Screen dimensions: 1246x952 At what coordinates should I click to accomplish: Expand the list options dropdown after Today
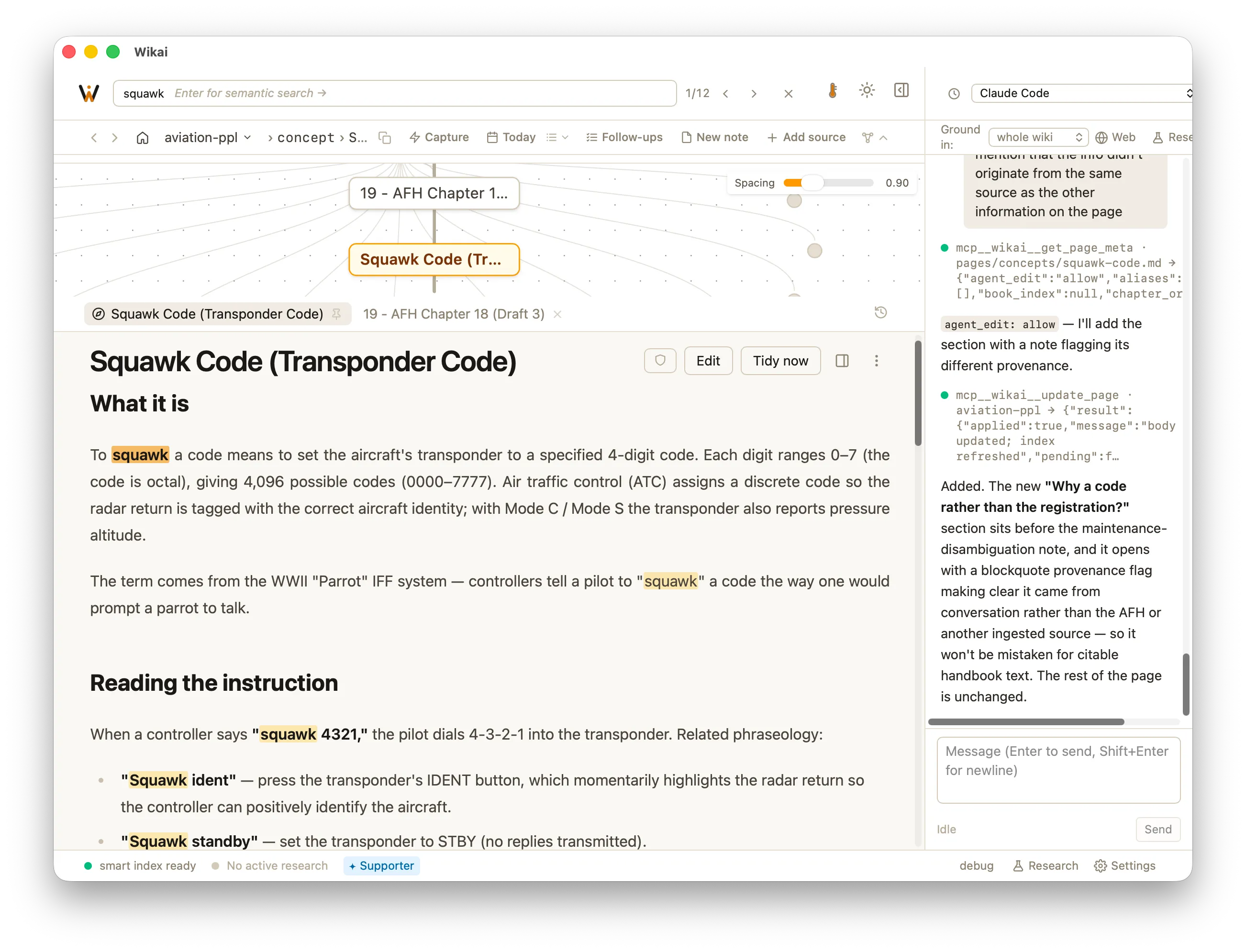(557, 138)
